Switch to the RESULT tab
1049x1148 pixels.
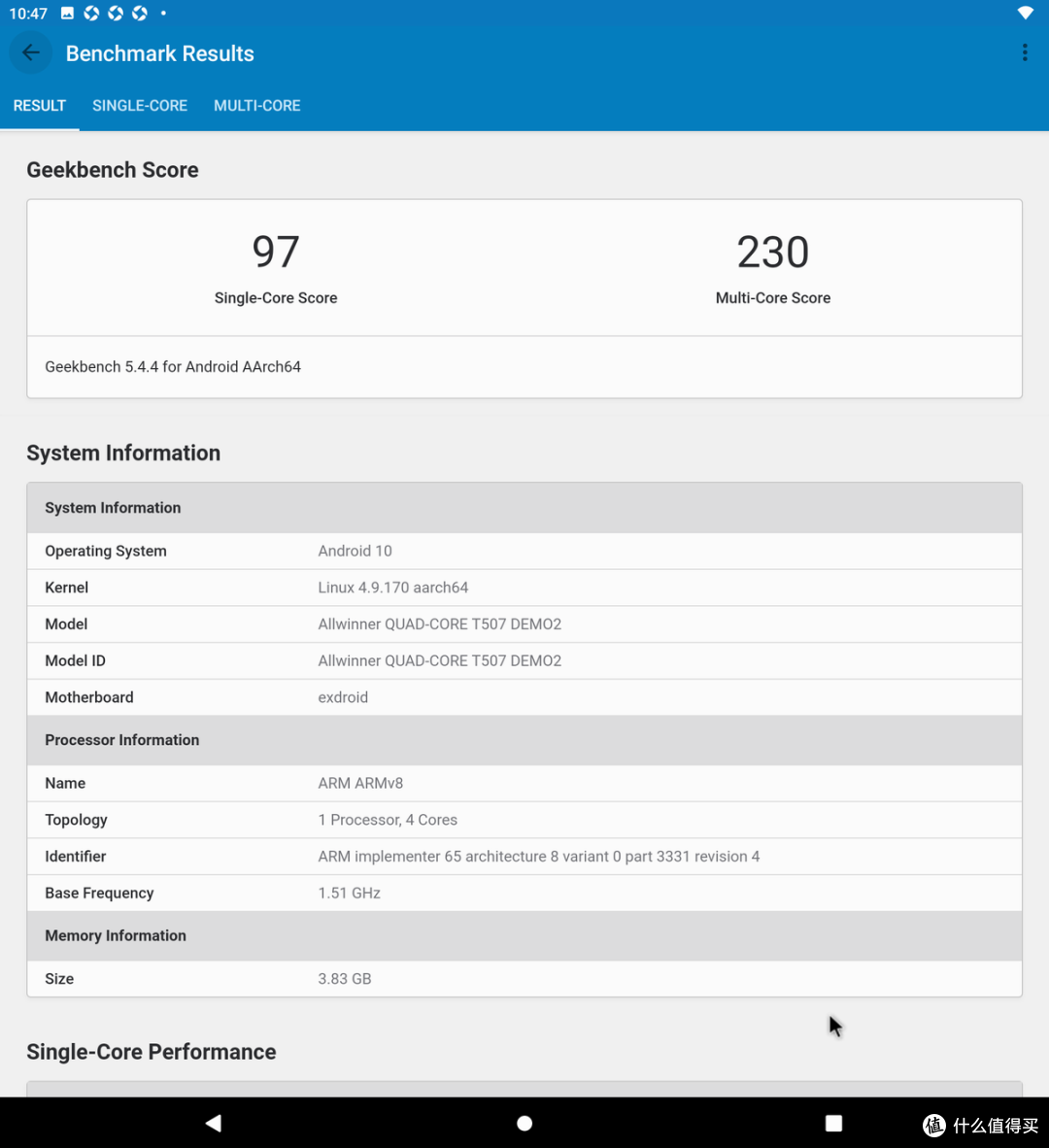(40, 106)
